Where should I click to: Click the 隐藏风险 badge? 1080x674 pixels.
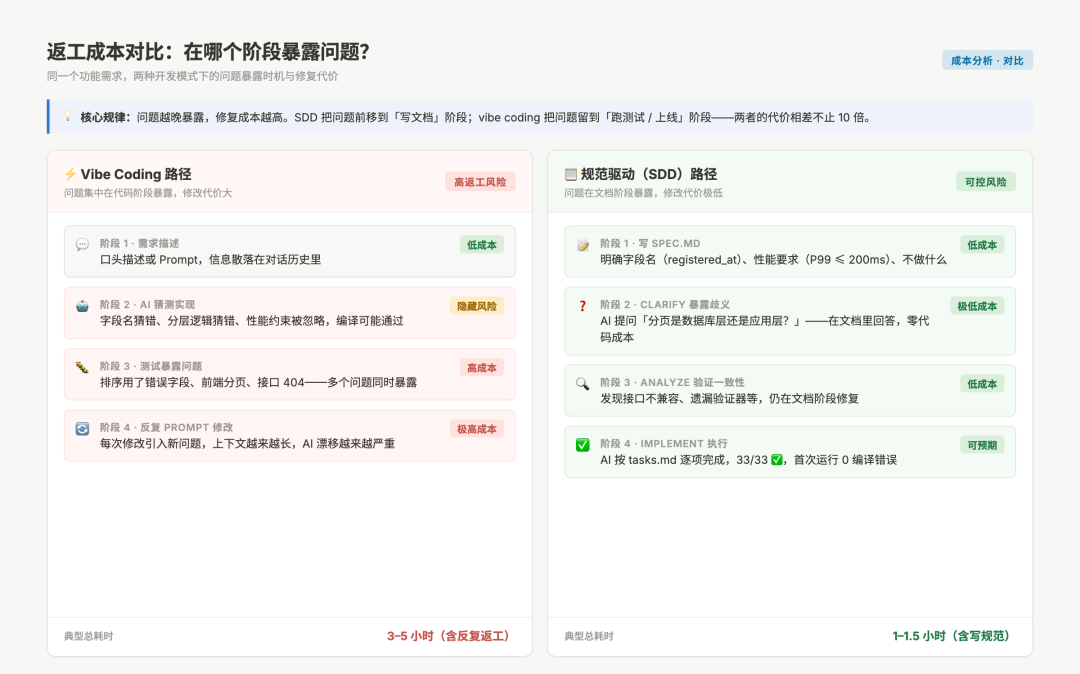pos(477,306)
